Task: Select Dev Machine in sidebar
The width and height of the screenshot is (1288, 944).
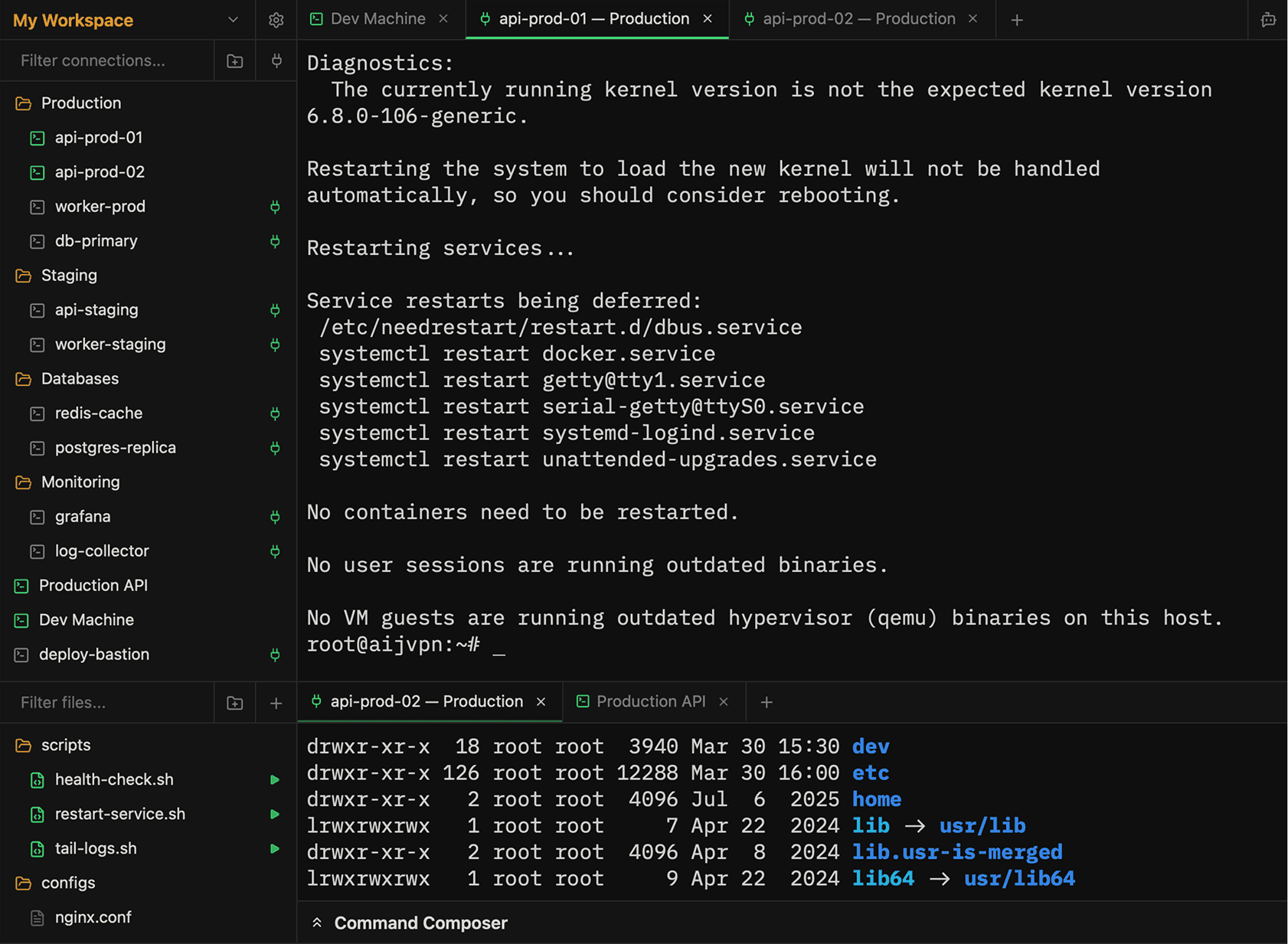Action: tap(149, 619)
